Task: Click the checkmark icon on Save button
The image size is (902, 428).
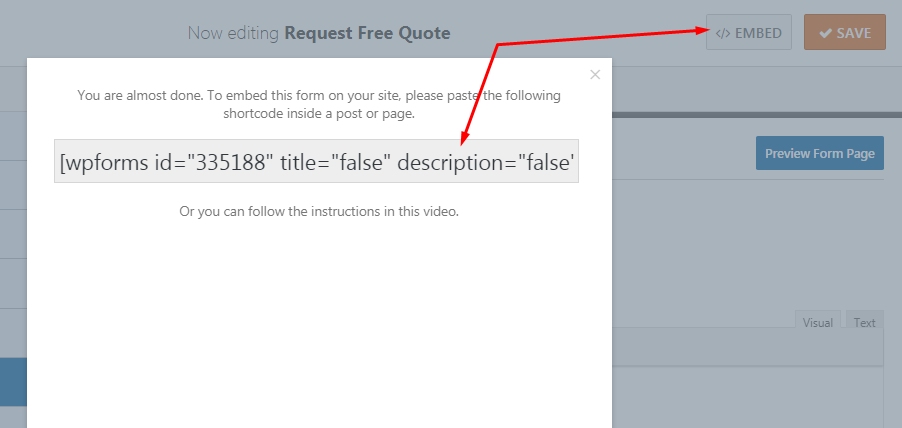Action: tap(825, 33)
